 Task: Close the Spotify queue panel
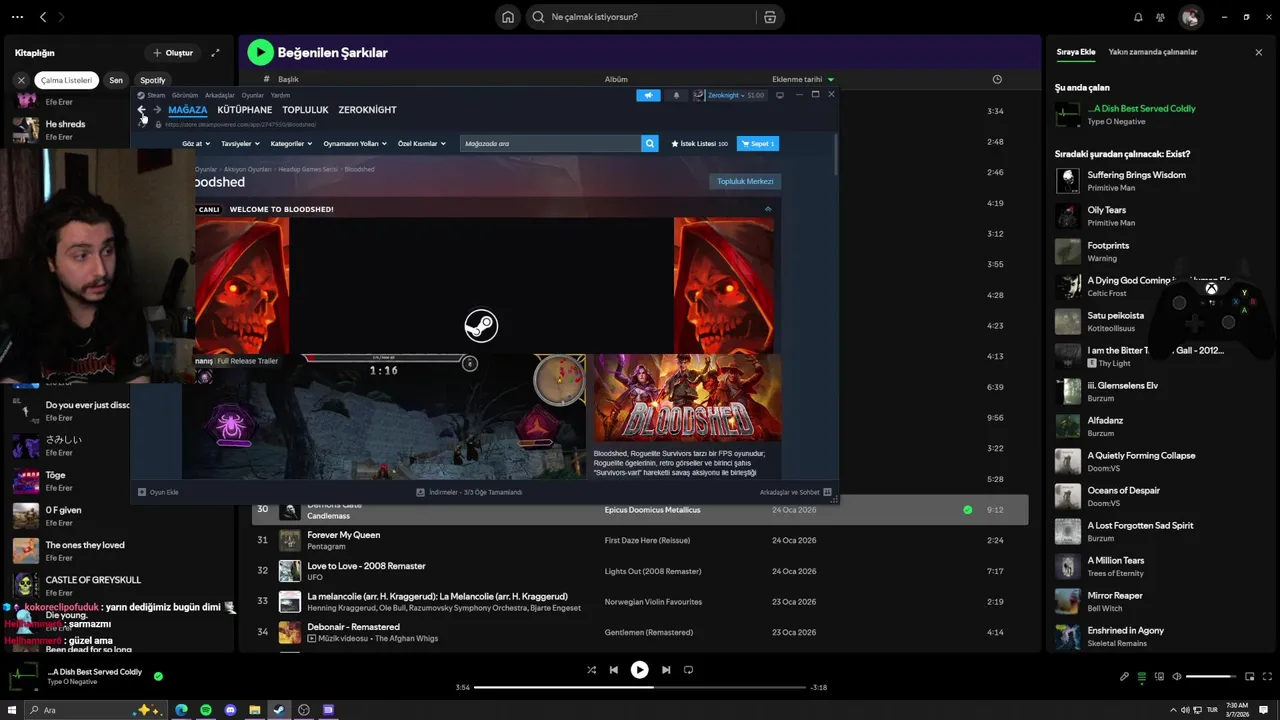point(1259,52)
